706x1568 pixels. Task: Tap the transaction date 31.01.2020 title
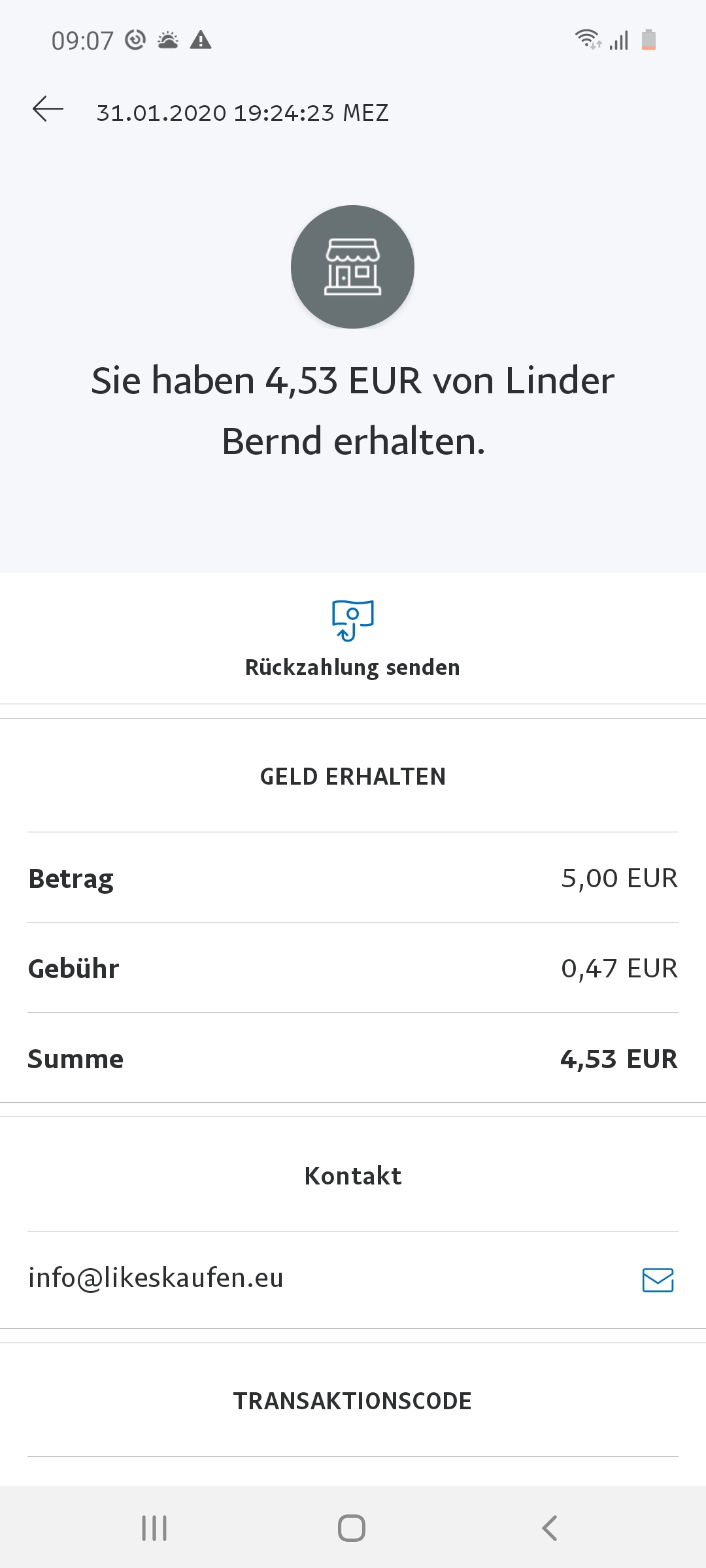click(243, 113)
